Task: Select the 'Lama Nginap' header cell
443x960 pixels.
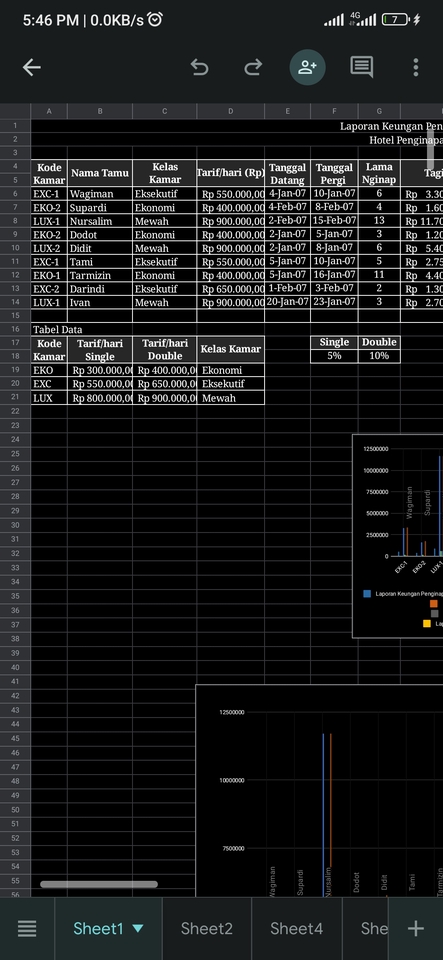Action: [379, 173]
